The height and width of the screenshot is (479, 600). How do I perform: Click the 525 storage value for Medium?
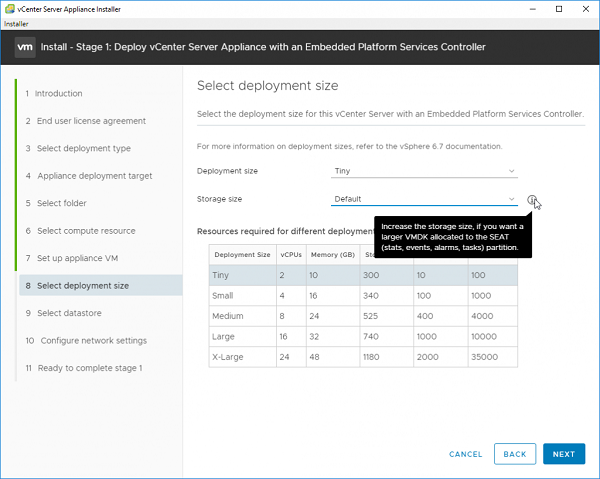pyautogui.click(x=386, y=316)
